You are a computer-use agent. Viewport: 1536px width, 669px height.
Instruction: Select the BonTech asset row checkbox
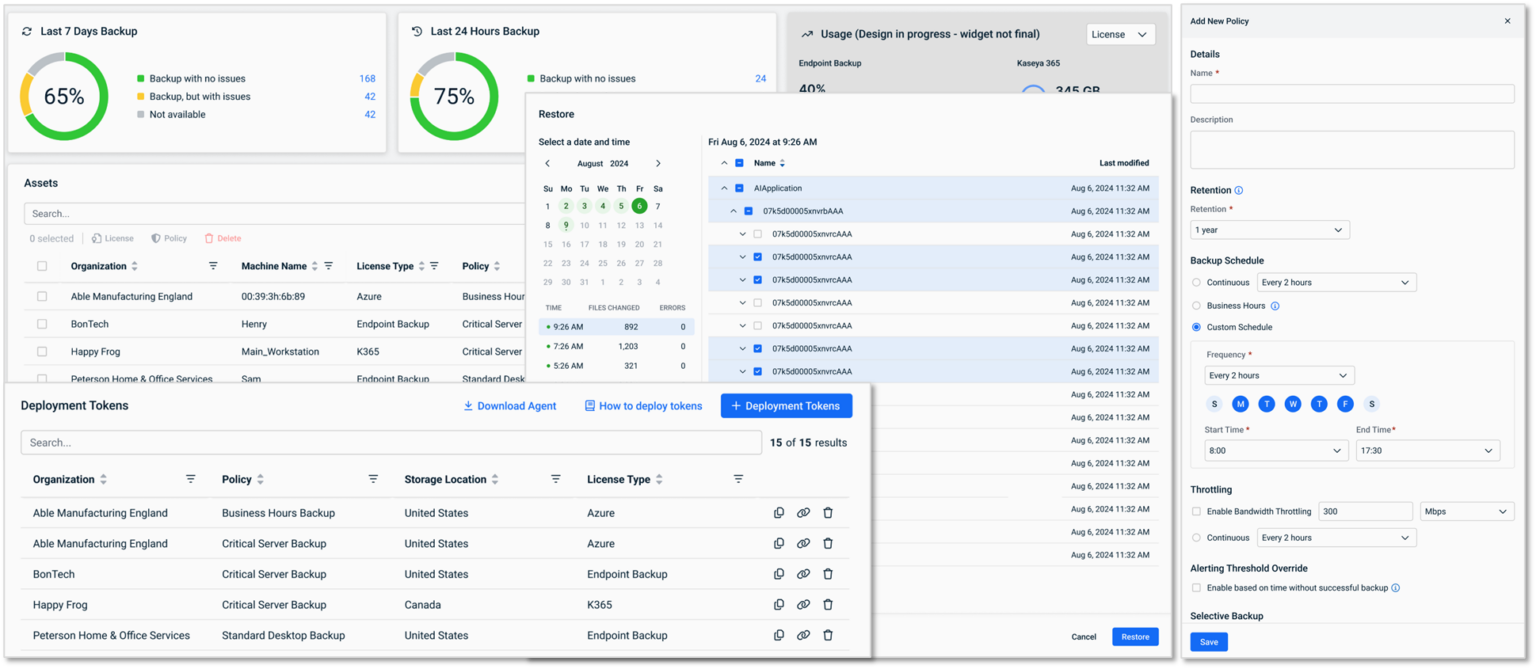42,324
